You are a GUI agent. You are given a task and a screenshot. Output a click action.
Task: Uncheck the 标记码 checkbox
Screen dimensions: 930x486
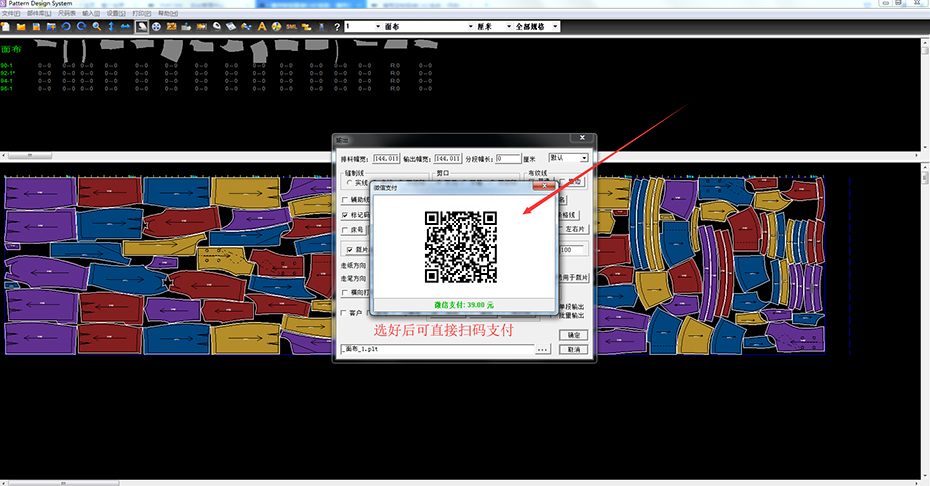346,215
